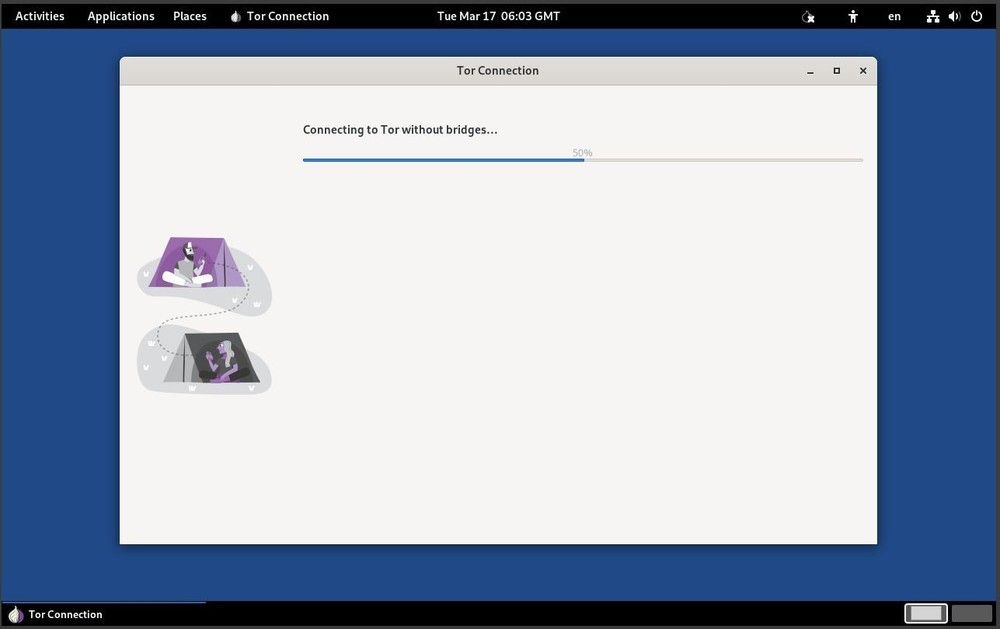
Task: Open the Tue Mar 17 clock dropdown
Action: (x=498, y=15)
